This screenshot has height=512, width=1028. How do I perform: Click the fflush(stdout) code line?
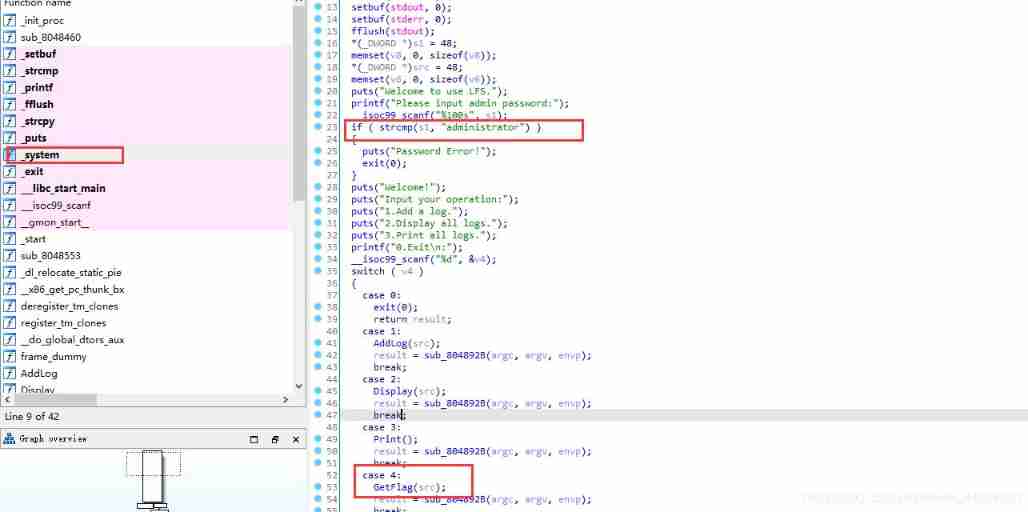pyautogui.click(x=393, y=31)
